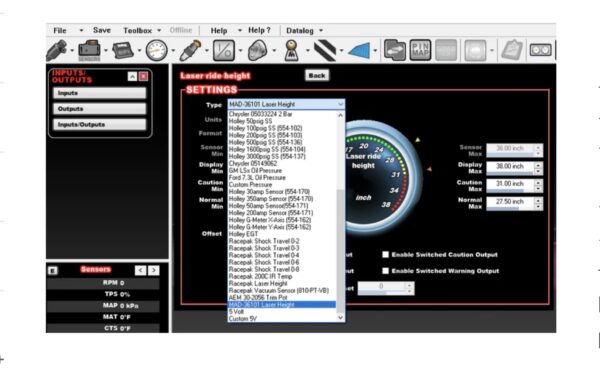The height and width of the screenshot is (373, 600).
Task: Click the gray rock-shaped toolbar icon
Action: pos(258,50)
